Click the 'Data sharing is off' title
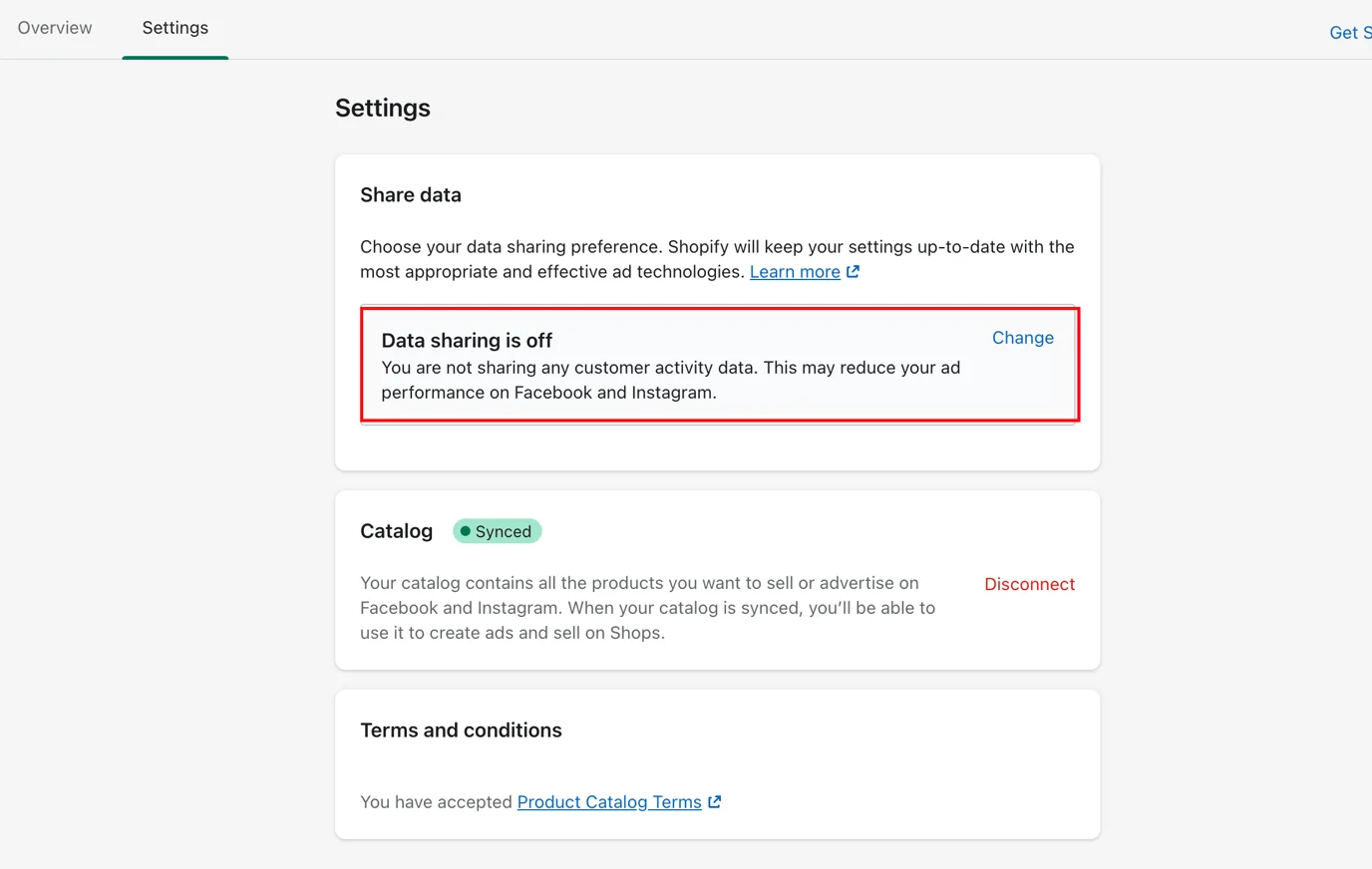 [467, 341]
